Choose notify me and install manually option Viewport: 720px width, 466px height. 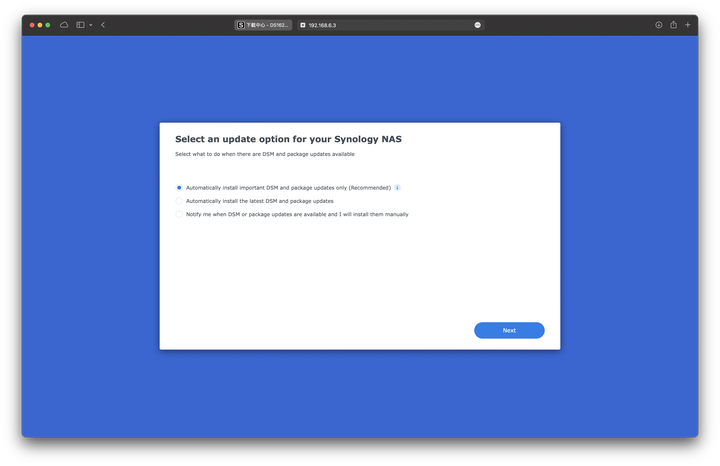tap(179, 214)
